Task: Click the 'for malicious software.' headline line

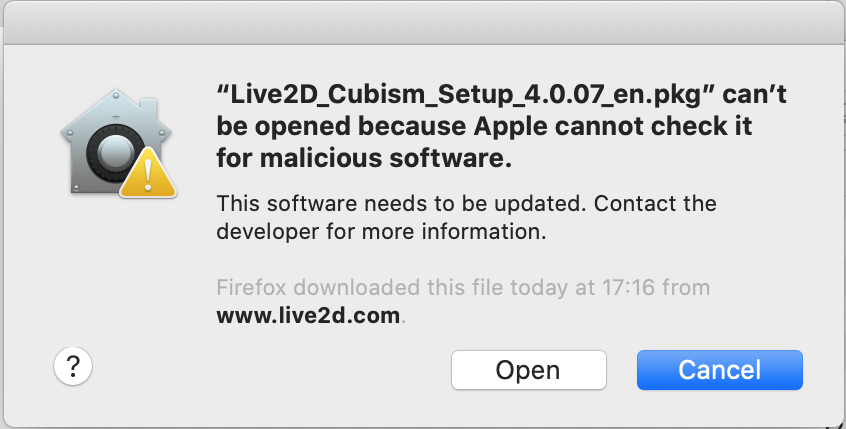Action: pyautogui.click(x=364, y=159)
